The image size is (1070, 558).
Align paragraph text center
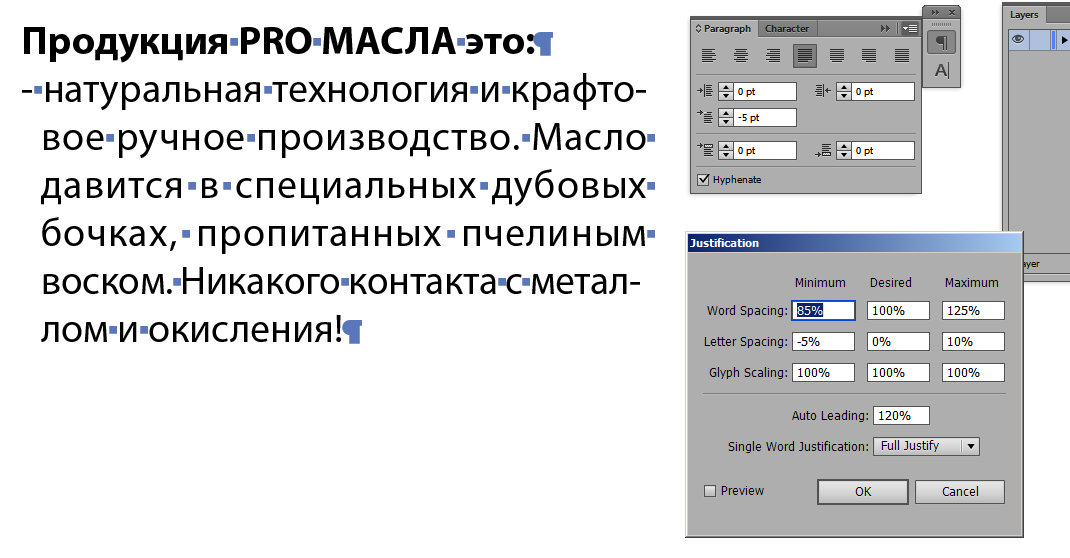(x=741, y=56)
